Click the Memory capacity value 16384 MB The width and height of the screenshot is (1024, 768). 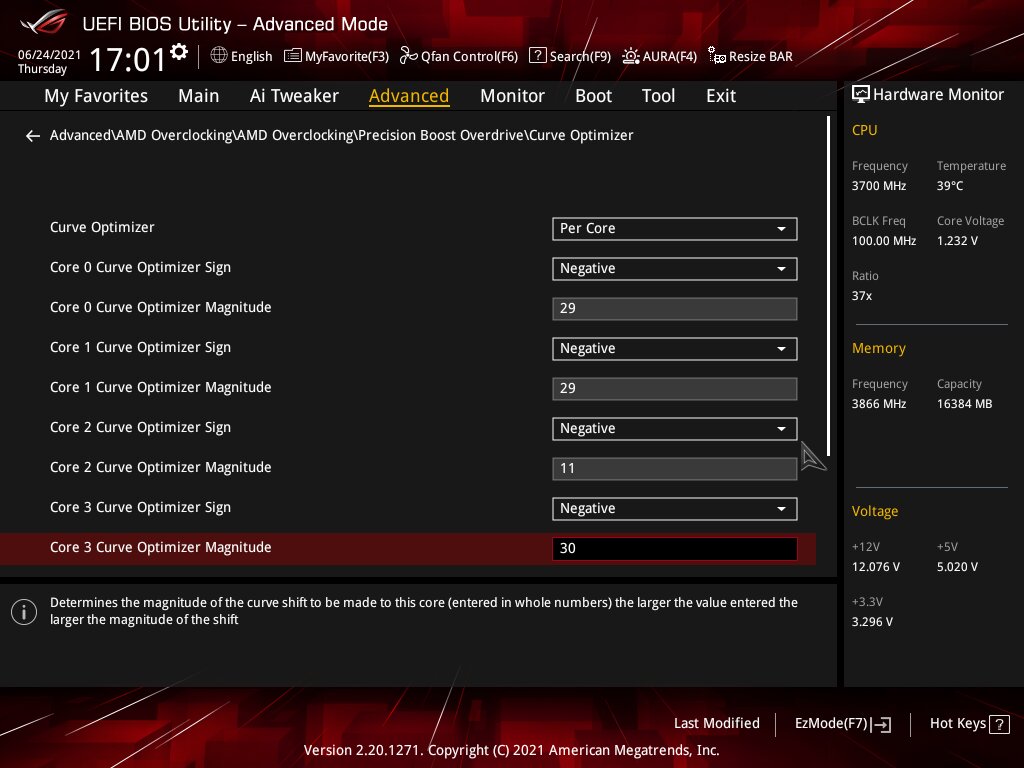(x=965, y=404)
